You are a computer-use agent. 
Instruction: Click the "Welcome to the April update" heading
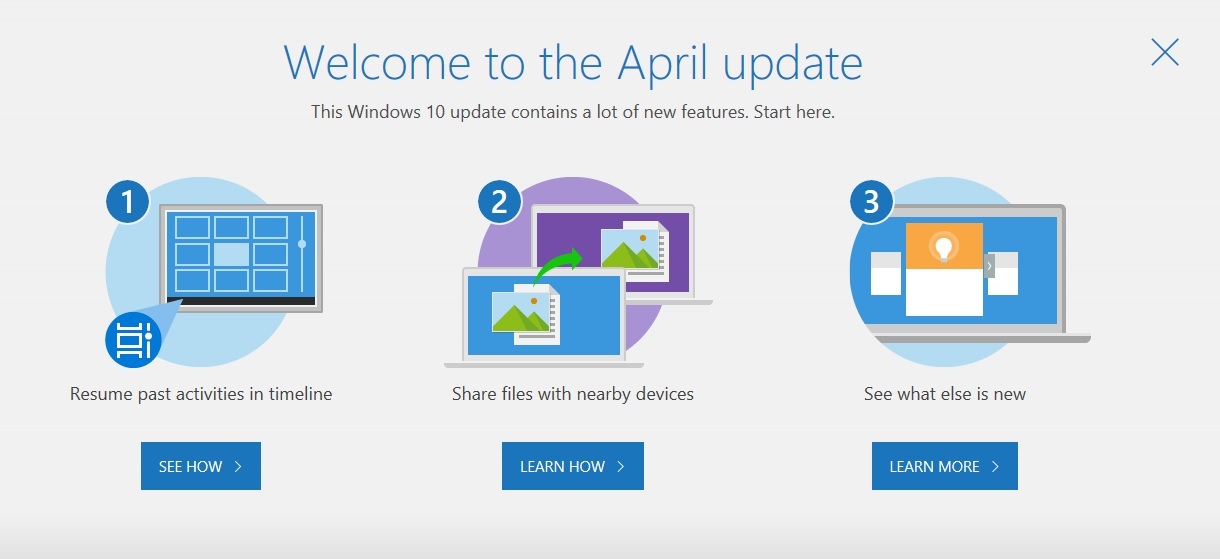[x=572, y=63]
